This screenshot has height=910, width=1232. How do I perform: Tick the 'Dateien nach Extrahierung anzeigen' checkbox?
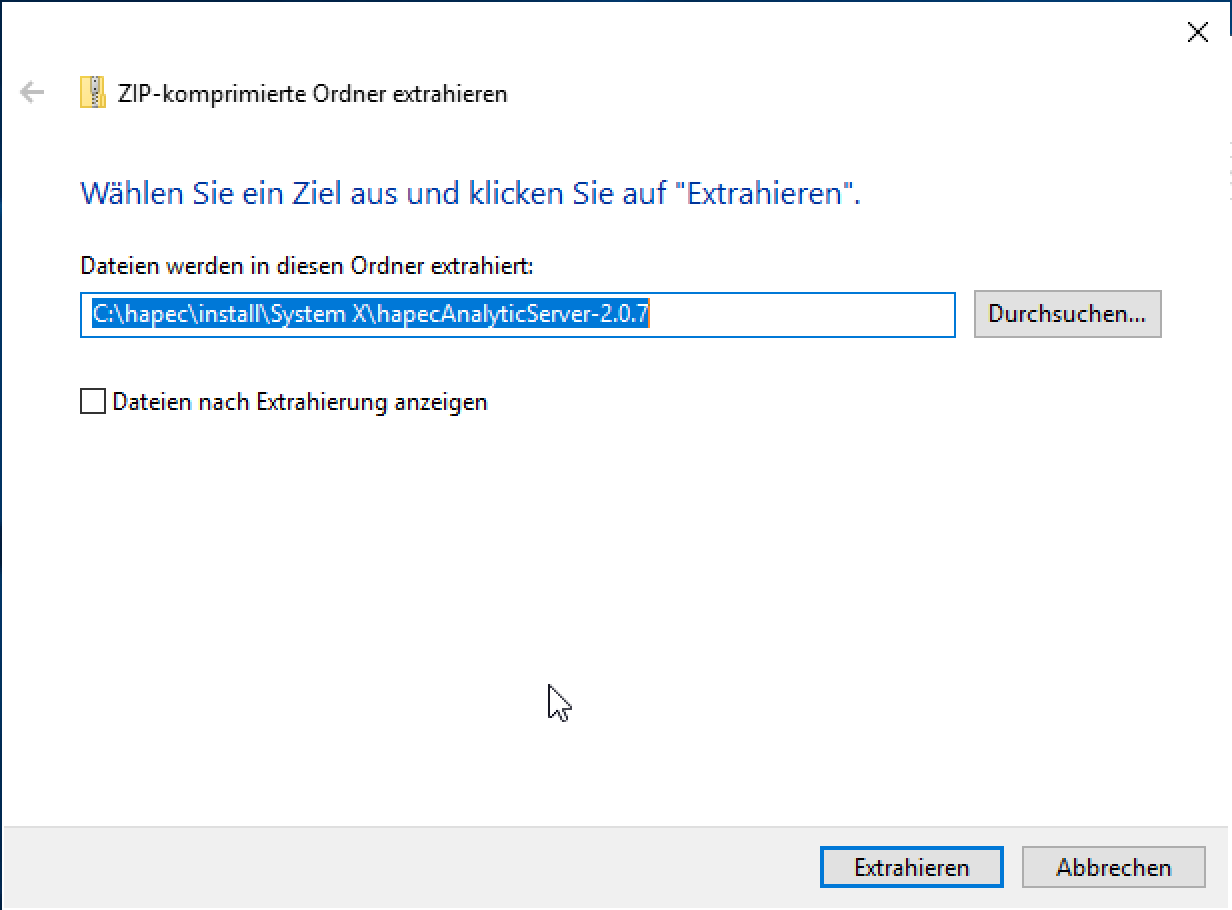(x=93, y=402)
